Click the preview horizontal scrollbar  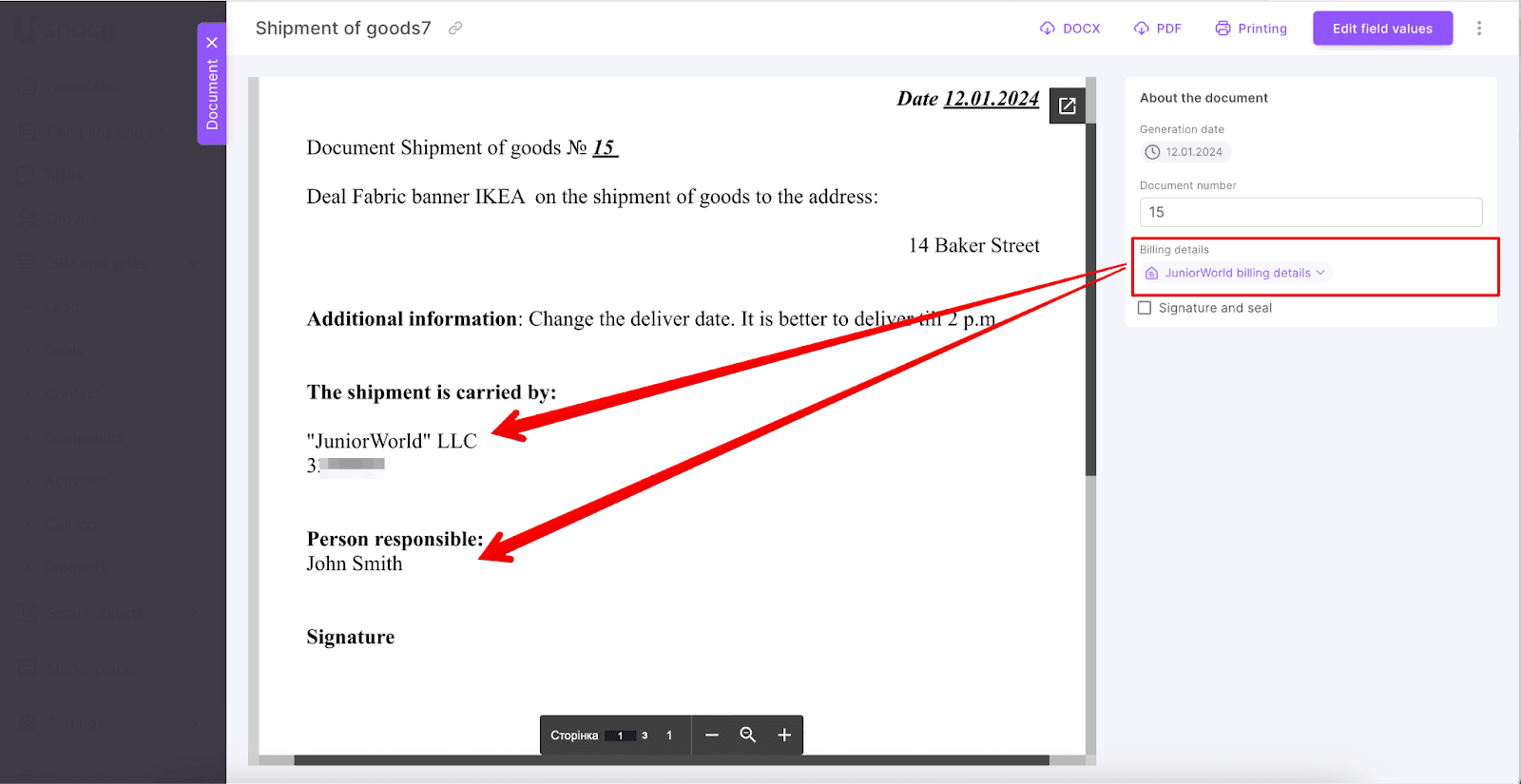tap(671, 760)
